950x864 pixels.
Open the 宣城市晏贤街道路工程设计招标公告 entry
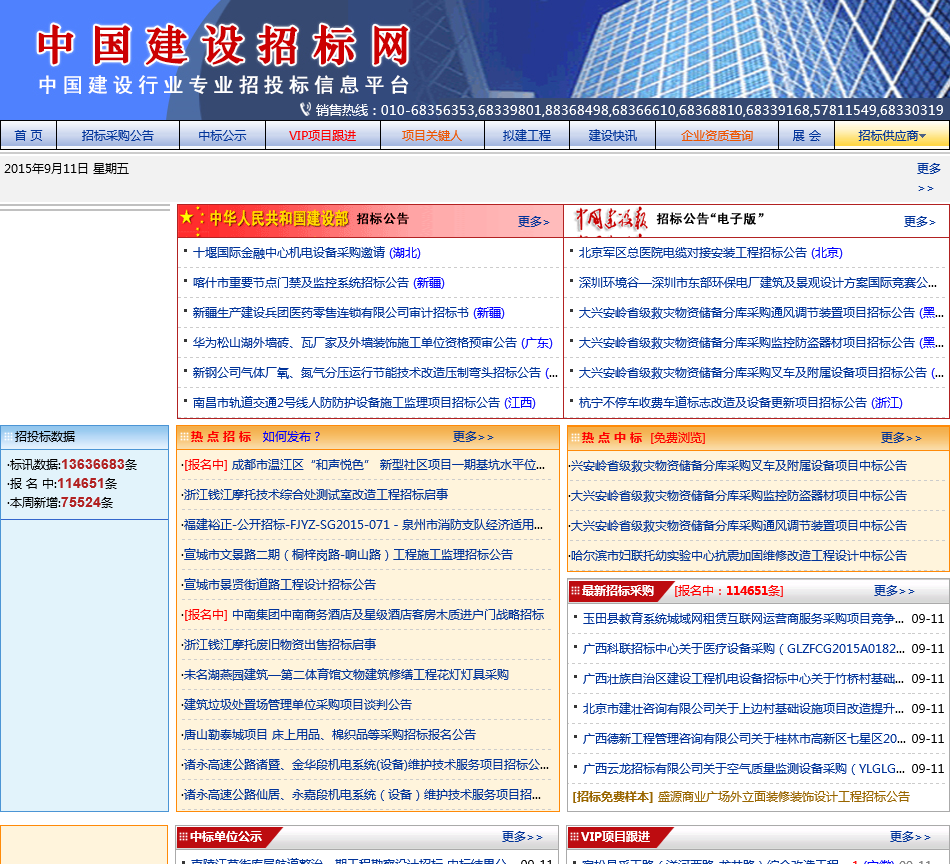coord(279,585)
